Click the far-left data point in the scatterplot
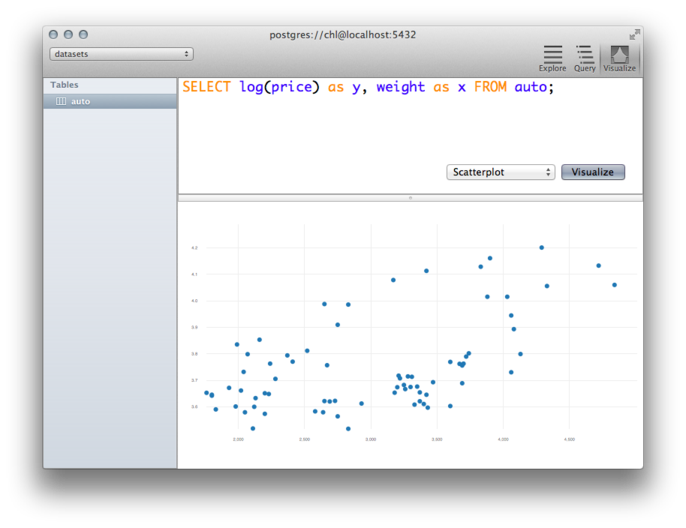This screenshot has height=528, width=686. pos(206,393)
